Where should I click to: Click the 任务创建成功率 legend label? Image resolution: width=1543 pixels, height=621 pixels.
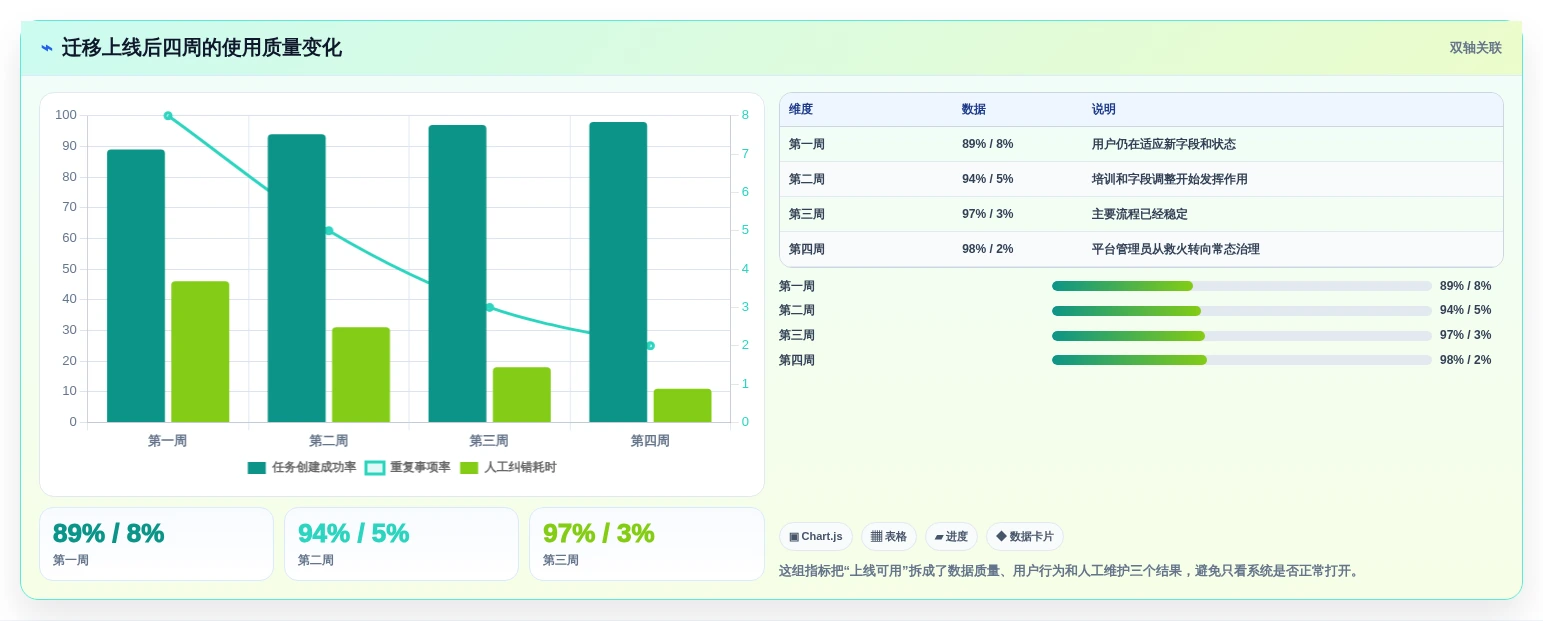point(314,468)
